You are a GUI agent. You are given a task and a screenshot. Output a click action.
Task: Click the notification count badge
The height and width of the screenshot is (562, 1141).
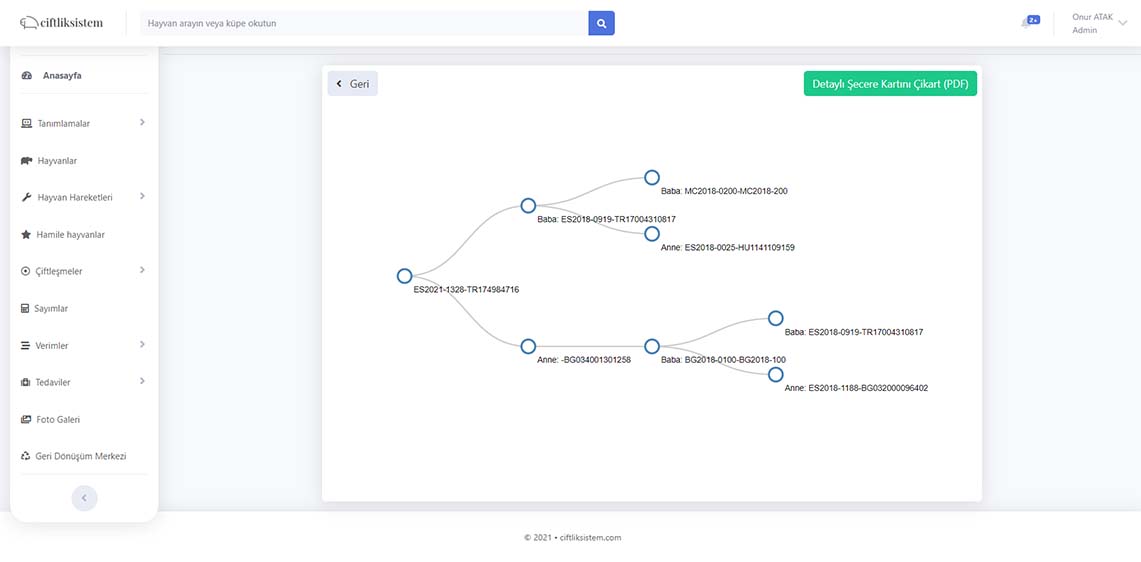click(x=1033, y=20)
